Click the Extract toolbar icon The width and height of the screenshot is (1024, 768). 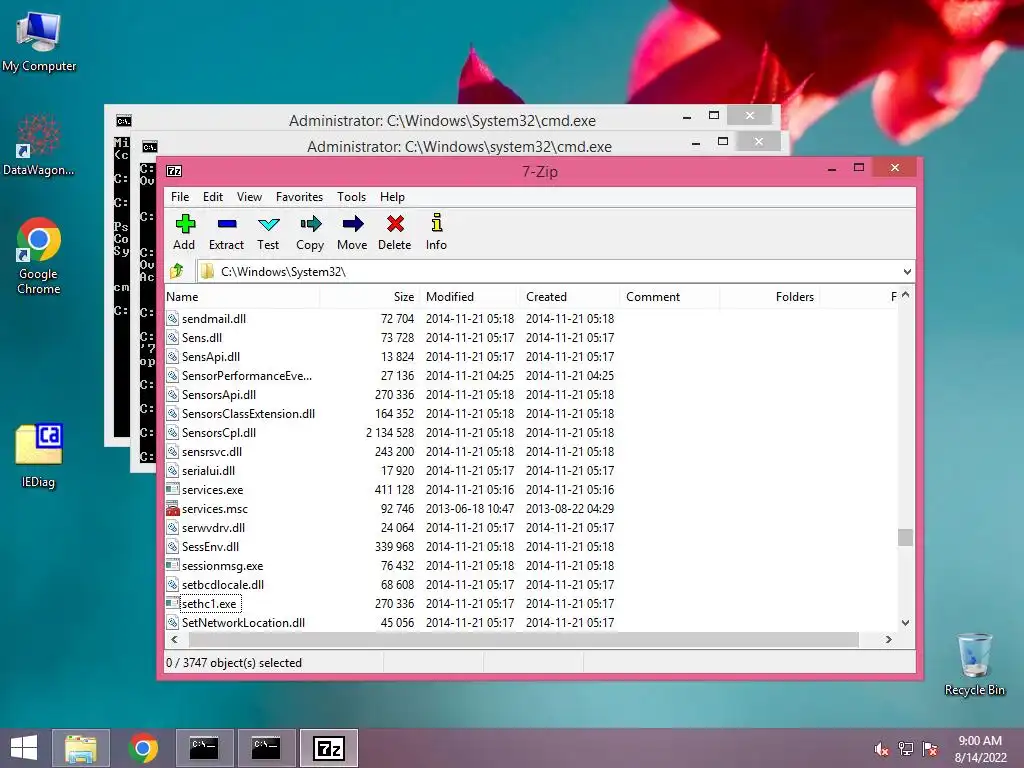(x=227, y=224)
